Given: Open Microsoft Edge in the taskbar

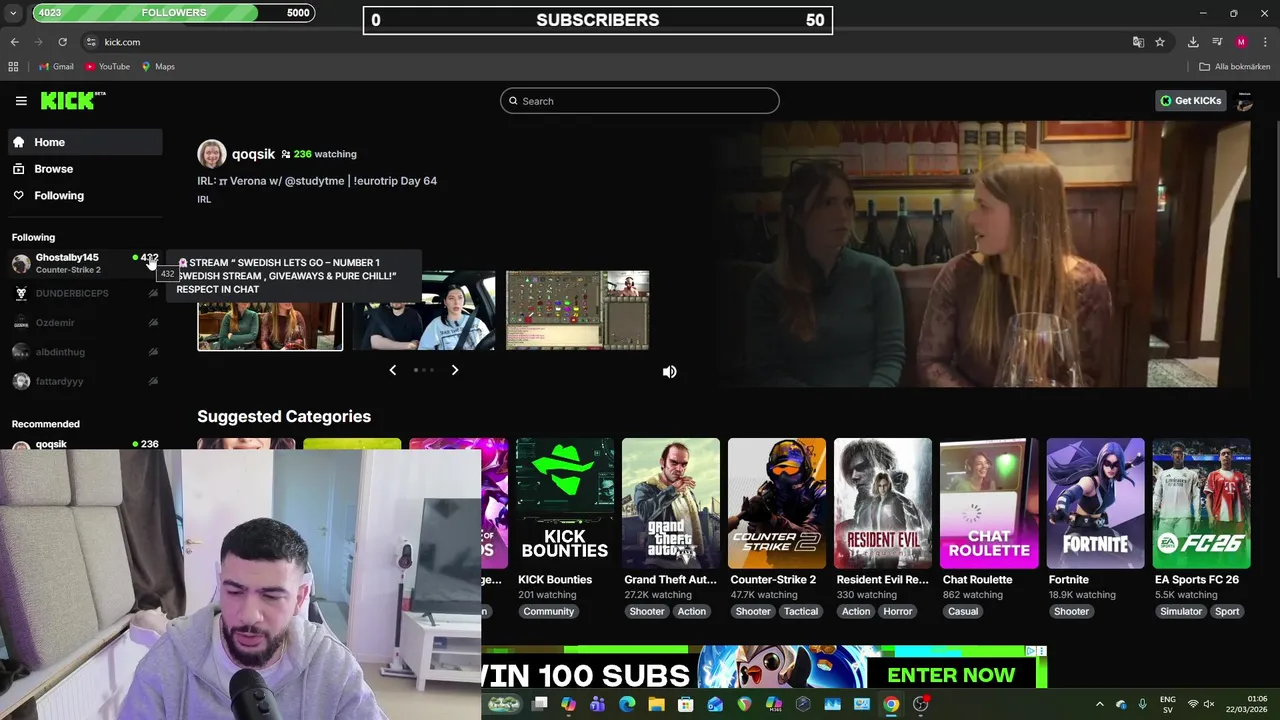Looking at the screenshot, I should coord(627,704).
